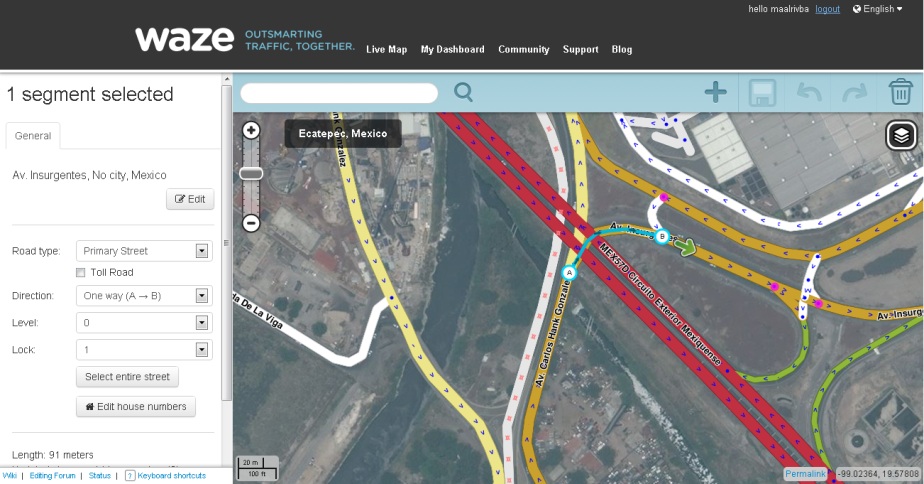Open the Community menu
This screenshot has width=924, height=484.
click(x=524, y=50)
